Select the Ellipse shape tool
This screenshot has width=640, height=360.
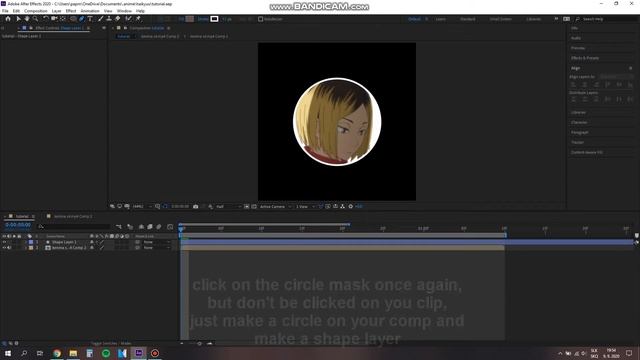point(73,19)
